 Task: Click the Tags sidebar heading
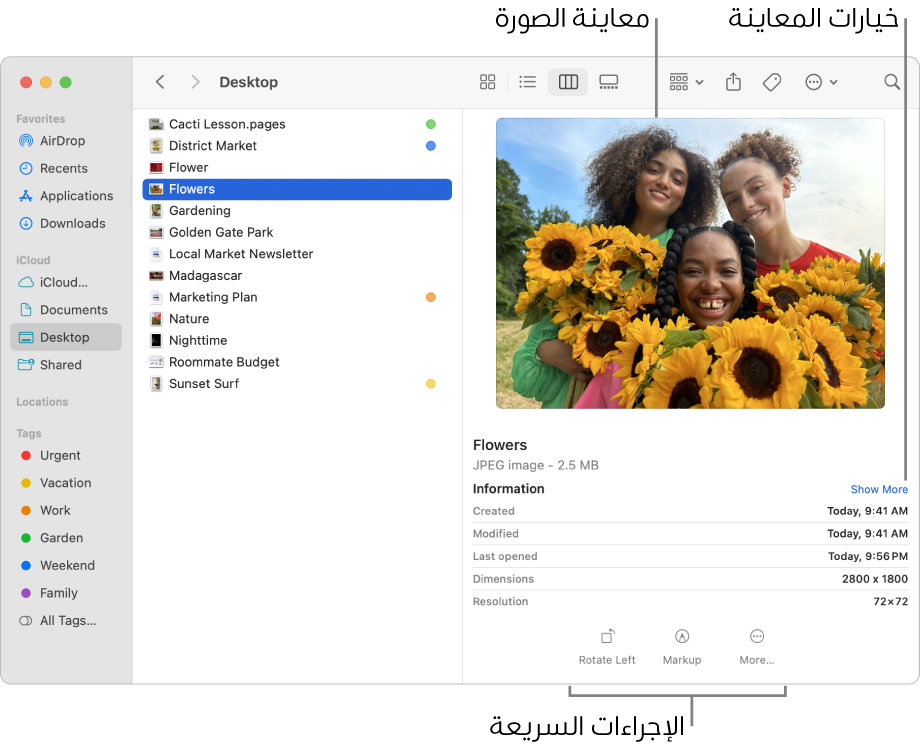pyautogui.click(x=29, y=433)
